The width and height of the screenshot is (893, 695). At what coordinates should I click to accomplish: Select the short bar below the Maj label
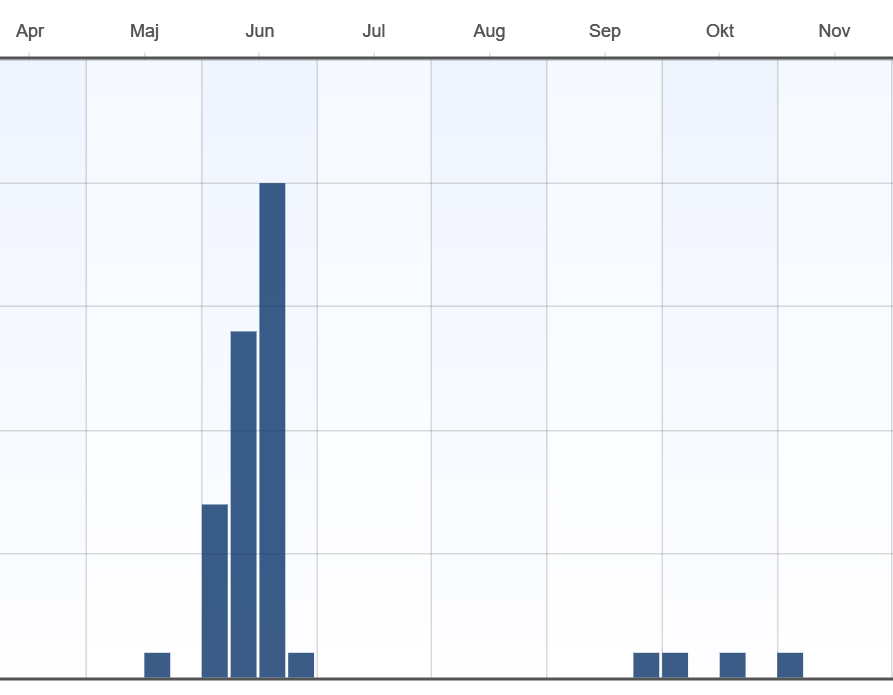click(157, 665)
